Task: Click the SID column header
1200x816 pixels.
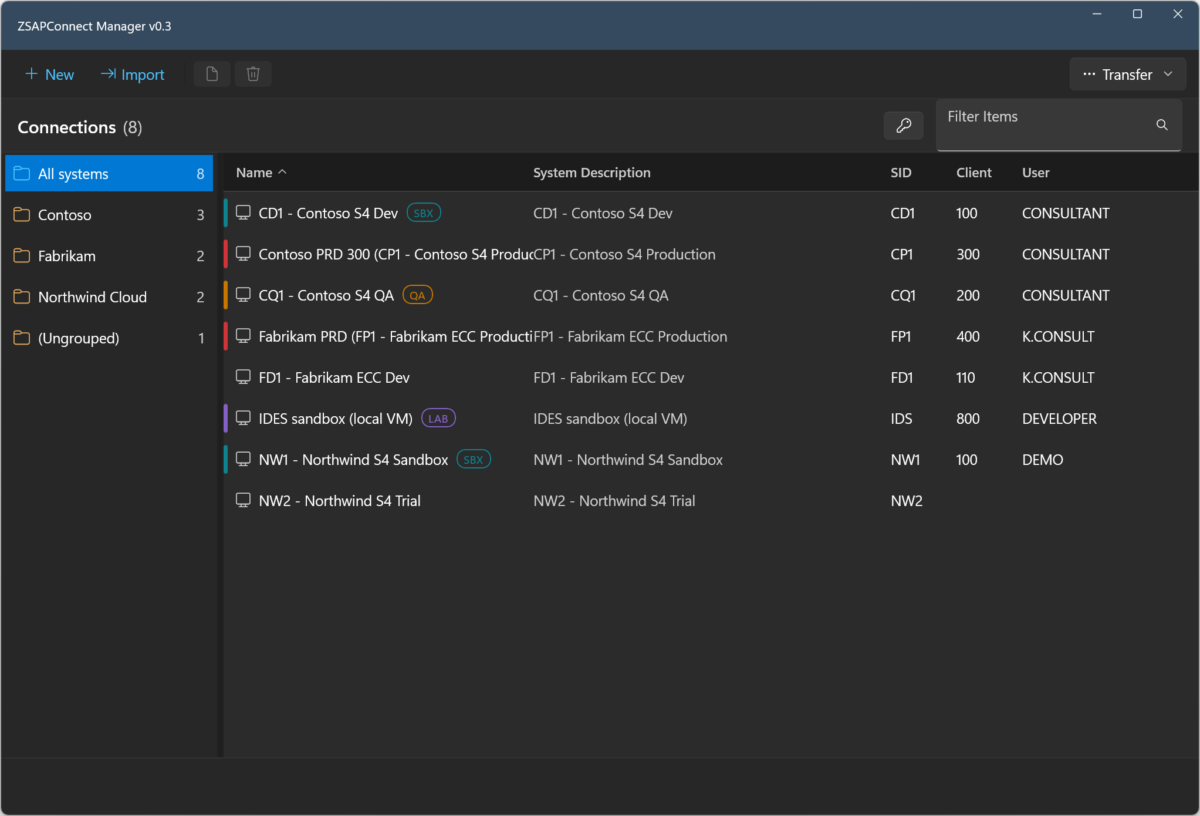Action: (x=901, y=172)
